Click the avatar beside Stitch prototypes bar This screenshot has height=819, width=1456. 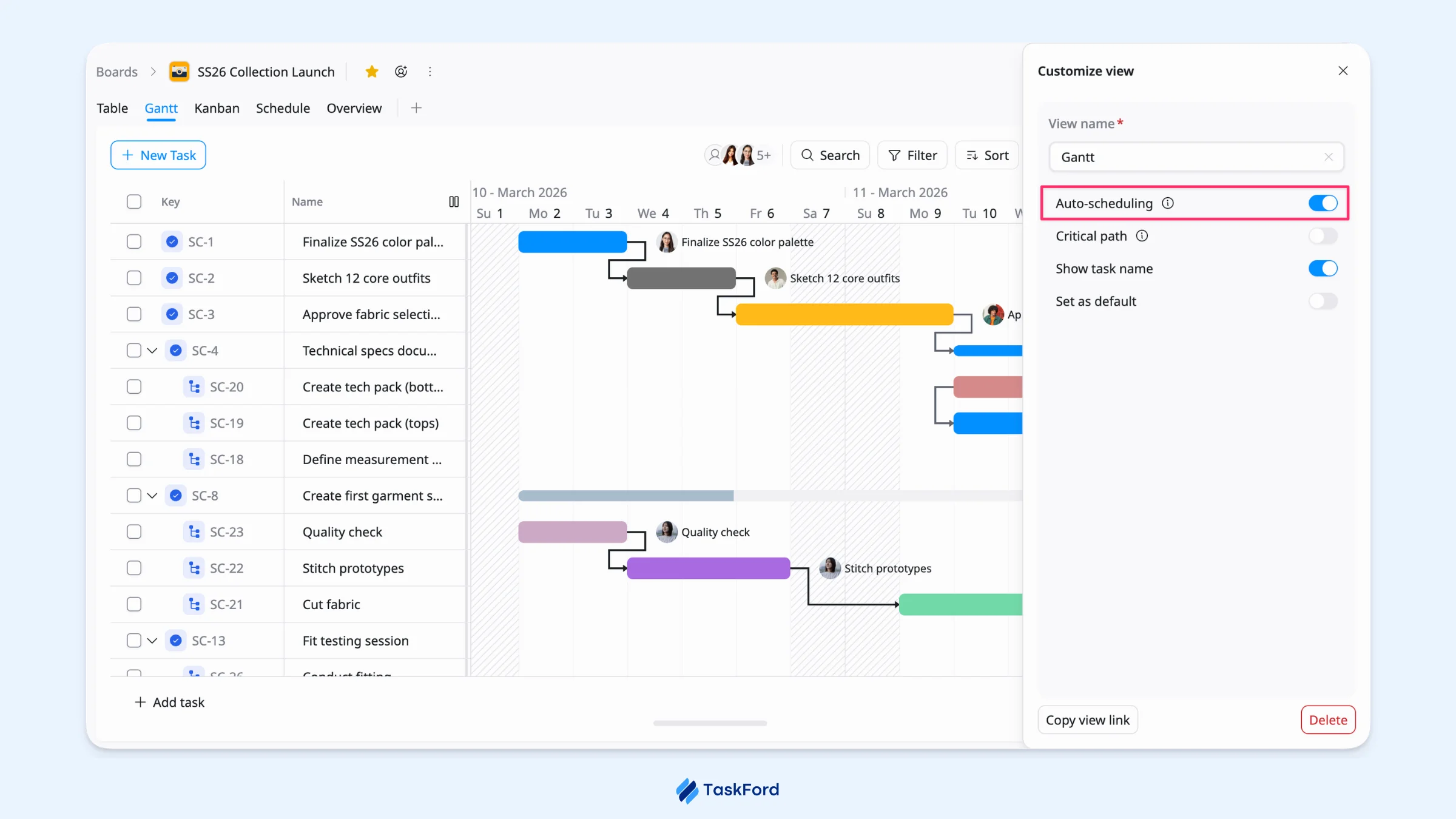(x=830, y=568)
